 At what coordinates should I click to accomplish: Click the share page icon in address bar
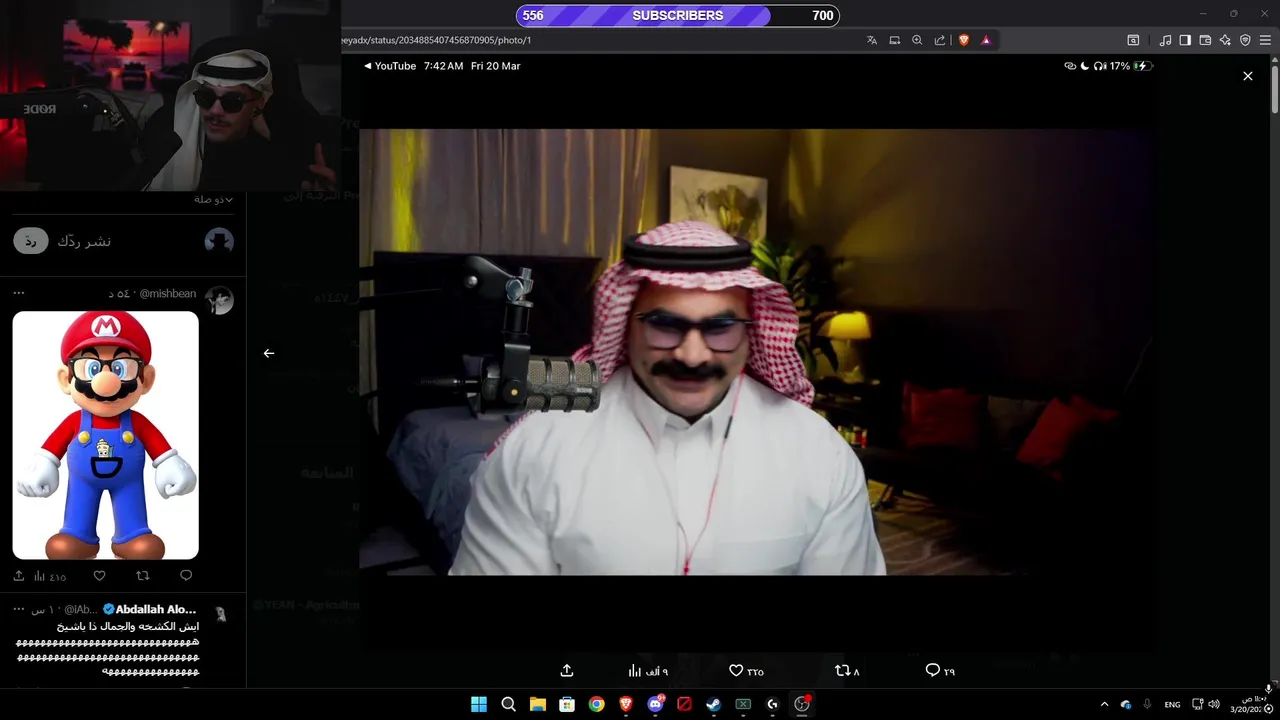(x=940, y=40)
